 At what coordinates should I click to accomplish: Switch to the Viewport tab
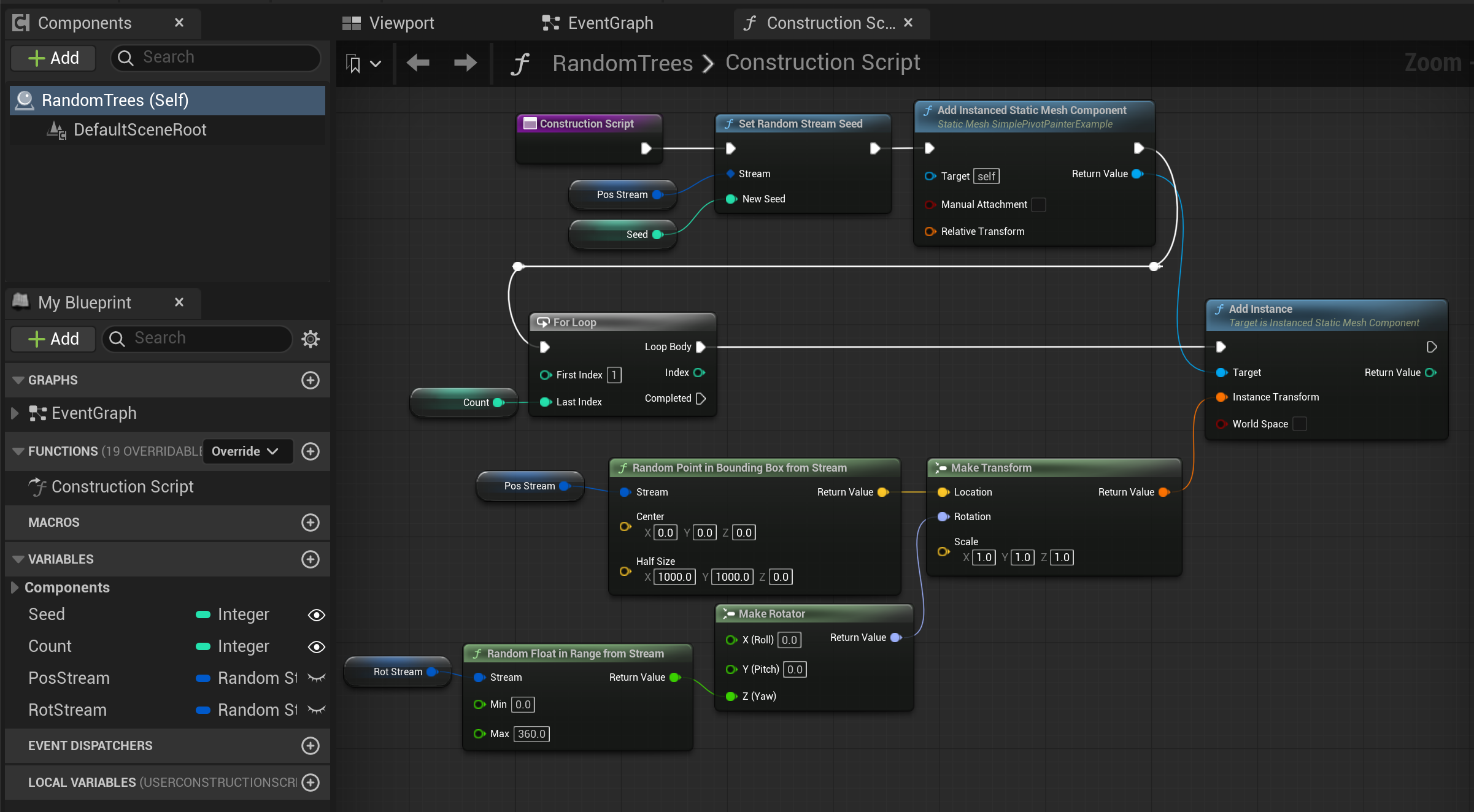388,23
